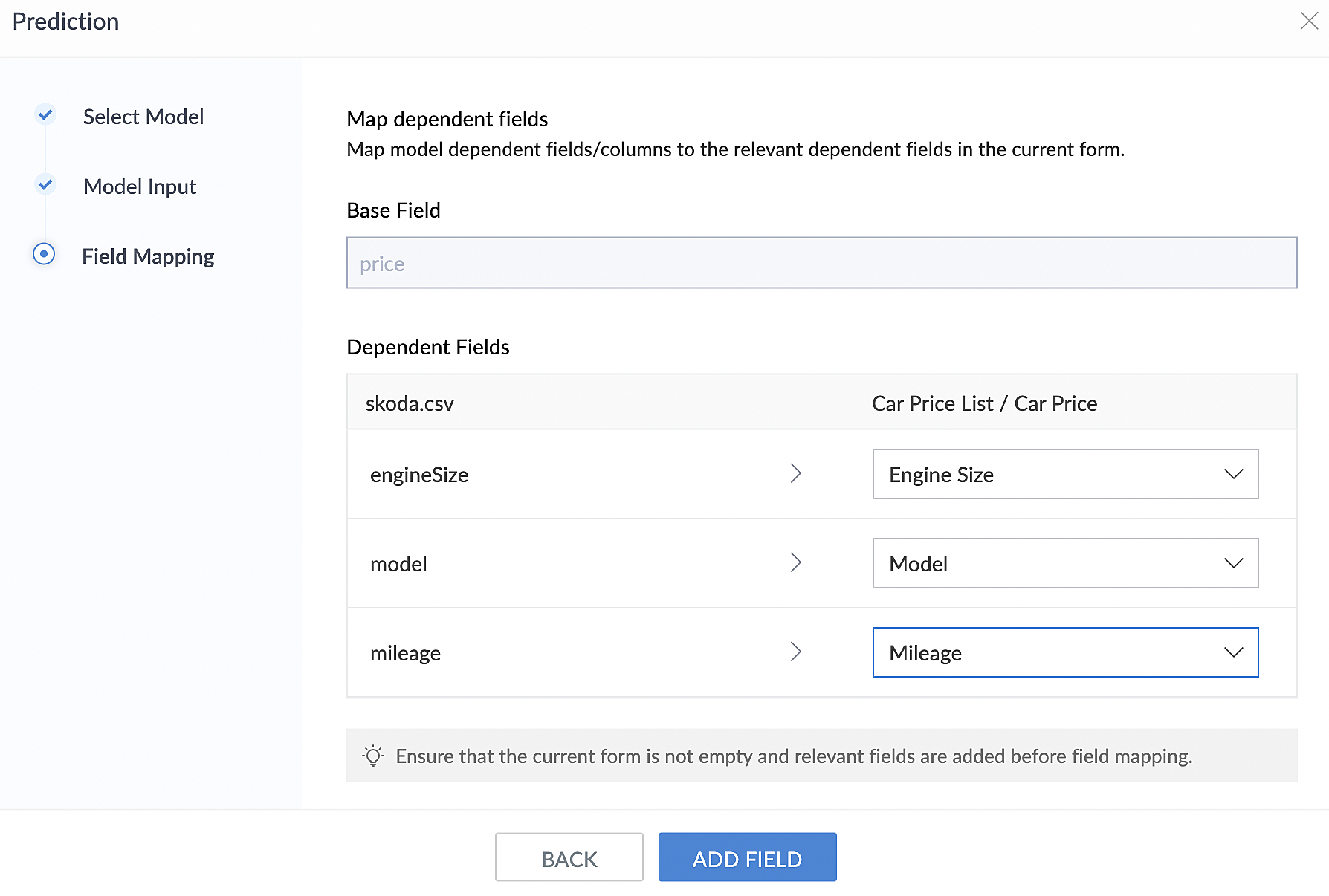The image size is (1329, 896).
Task: Click the arrow icon next to mileage
Action: 795,652
